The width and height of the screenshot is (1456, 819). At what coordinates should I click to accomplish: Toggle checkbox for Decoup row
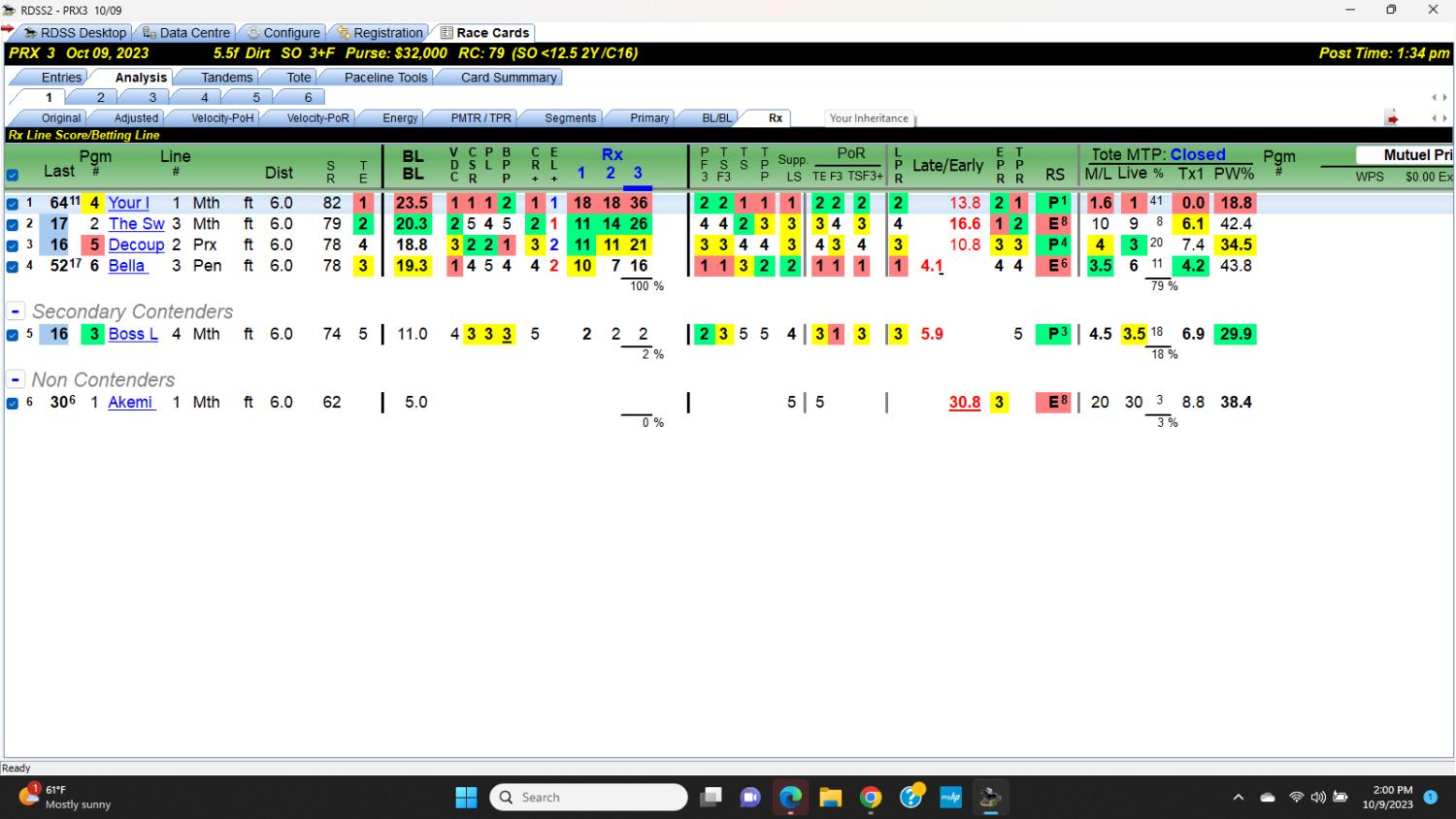(13, 246)
